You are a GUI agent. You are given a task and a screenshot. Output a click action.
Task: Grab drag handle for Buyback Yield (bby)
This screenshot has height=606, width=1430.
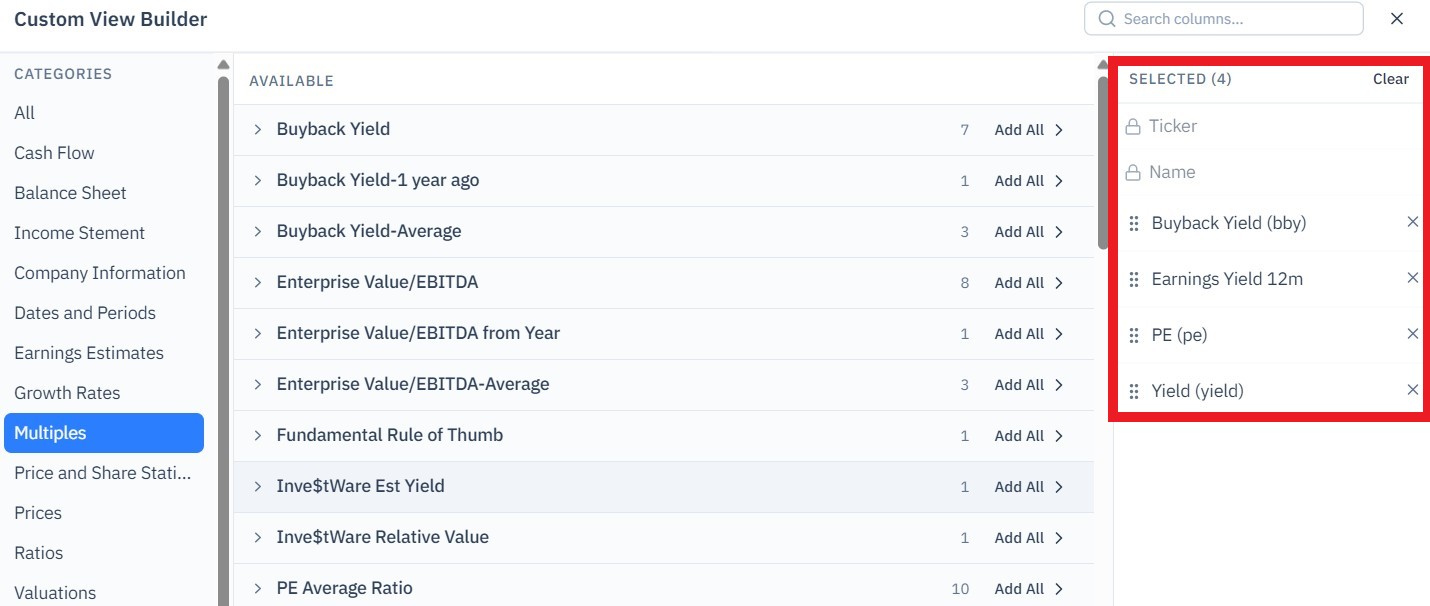click(x=1134, y=223)
